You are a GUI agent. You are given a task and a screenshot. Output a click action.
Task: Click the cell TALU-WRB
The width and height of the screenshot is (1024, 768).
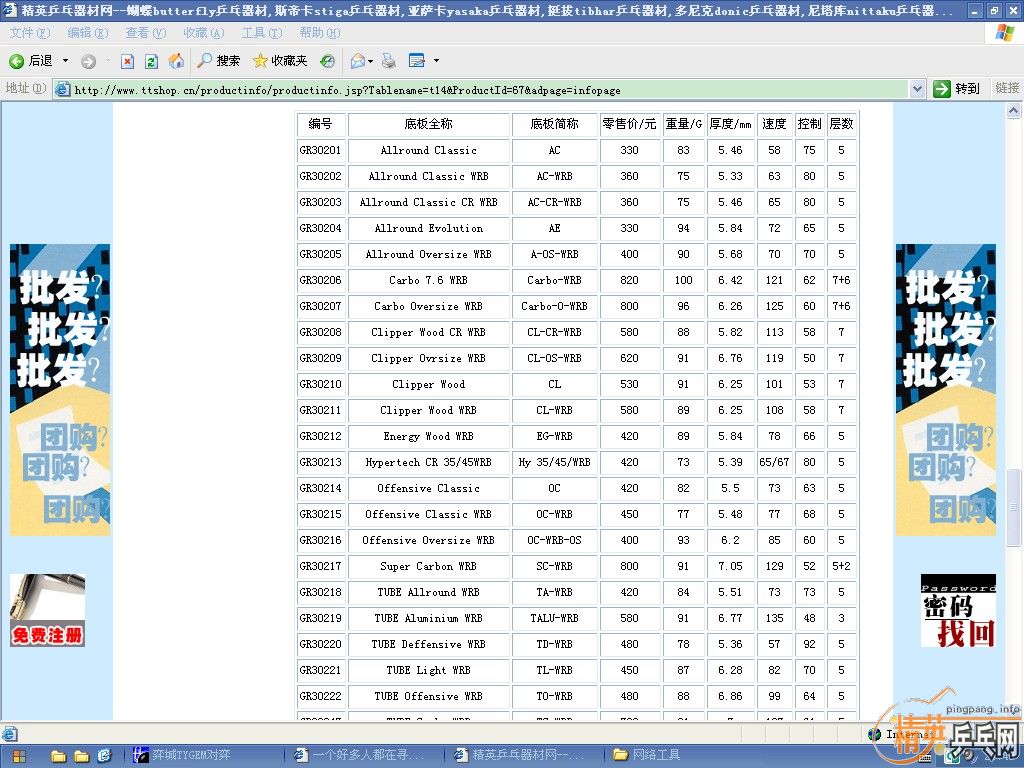tap(554, 618)
